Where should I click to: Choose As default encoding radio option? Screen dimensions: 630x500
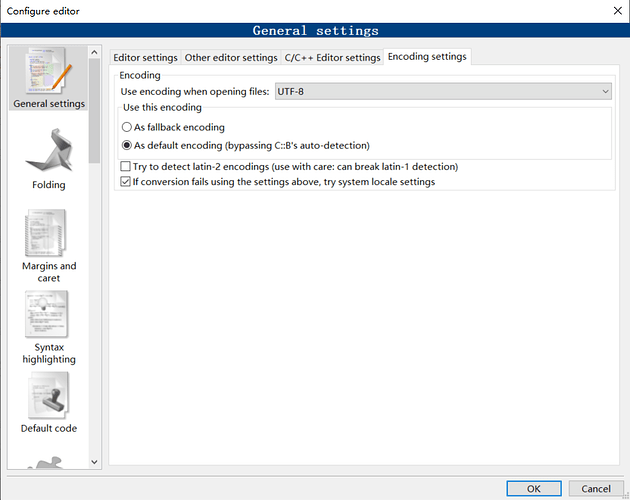[x=127, y=145]
